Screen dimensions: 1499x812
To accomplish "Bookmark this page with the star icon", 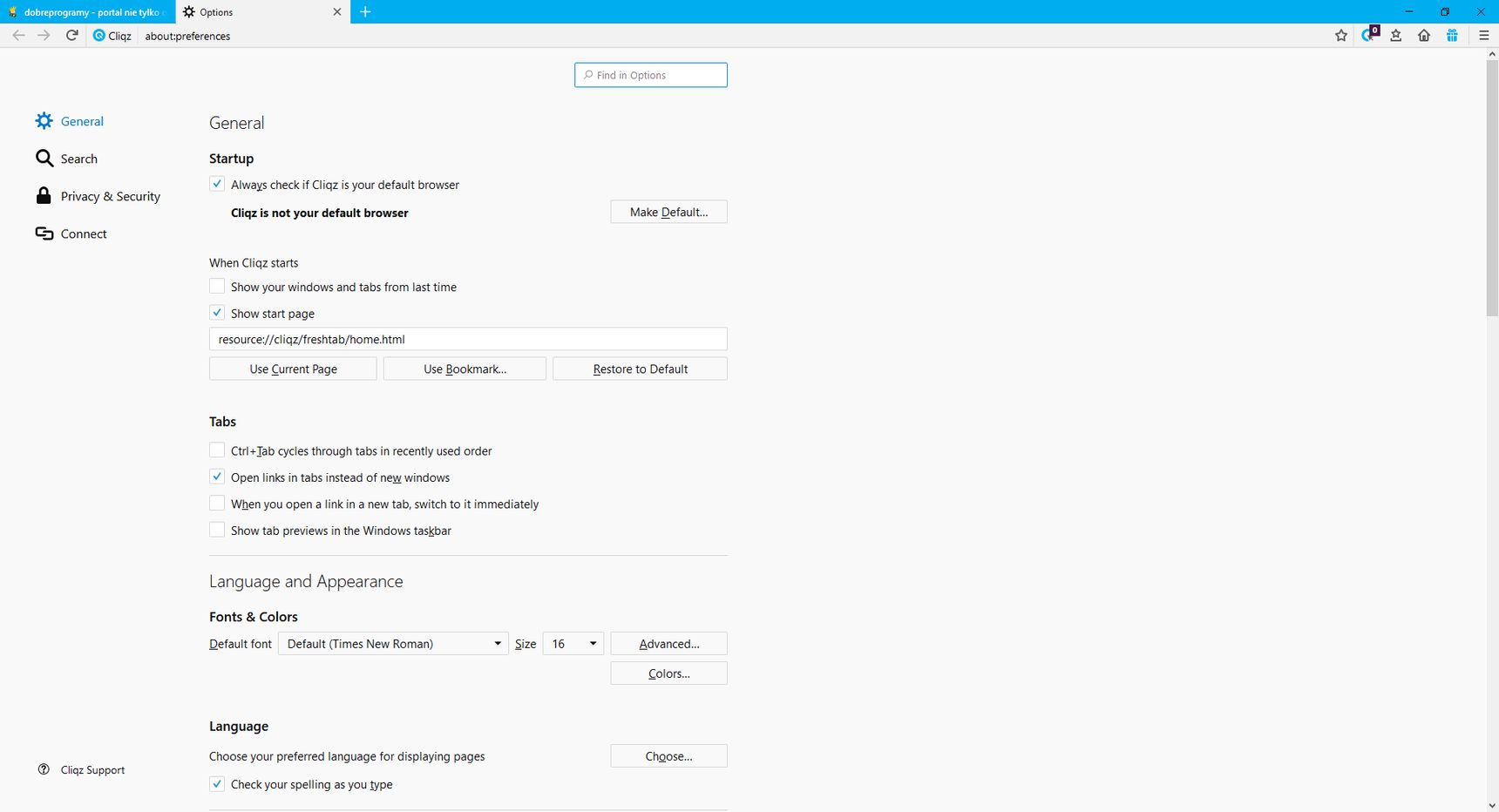I will click(1341, 36).
